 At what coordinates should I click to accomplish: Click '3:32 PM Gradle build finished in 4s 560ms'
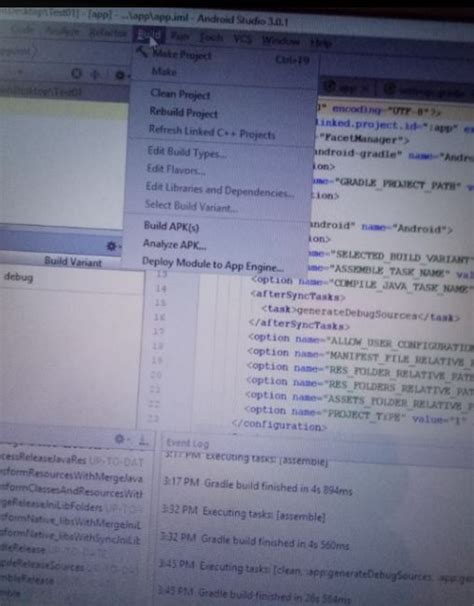[x=255, y=541]
